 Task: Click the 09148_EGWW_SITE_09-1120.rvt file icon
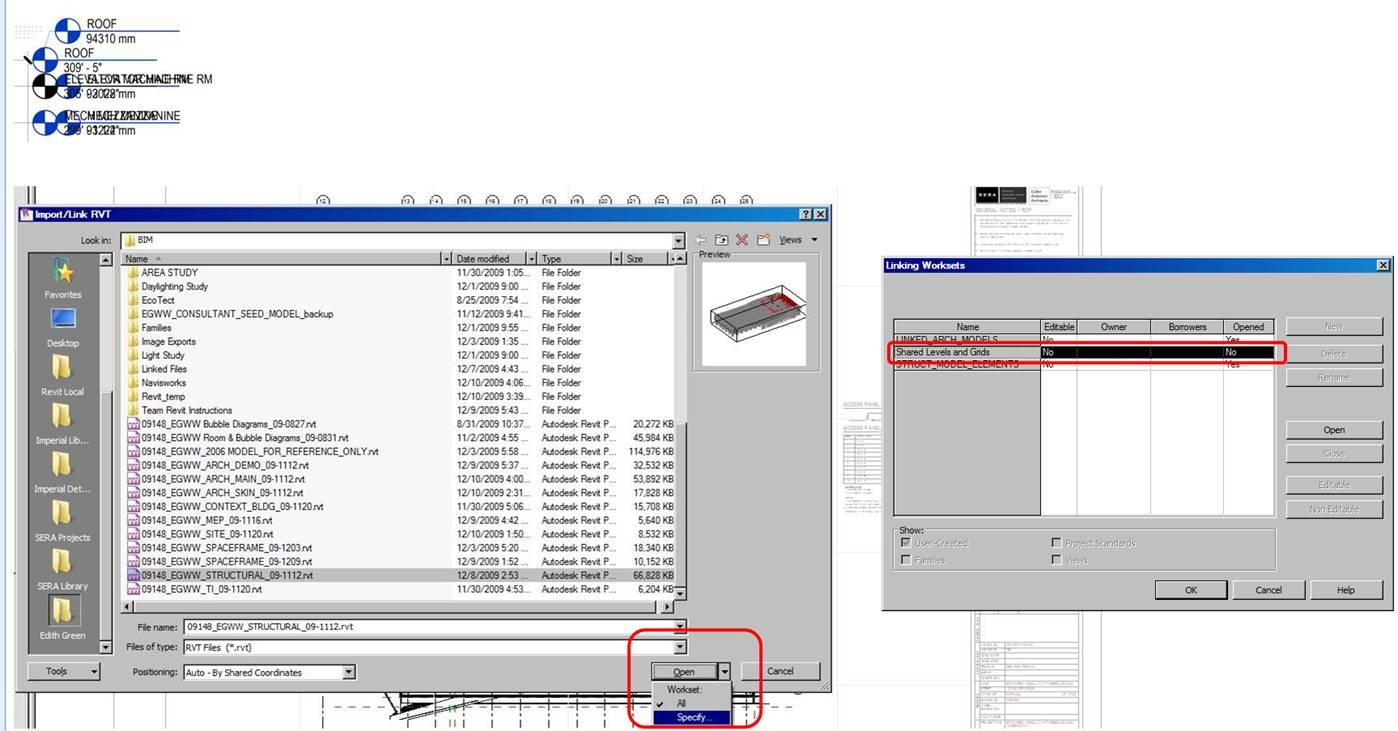point(134,534)
